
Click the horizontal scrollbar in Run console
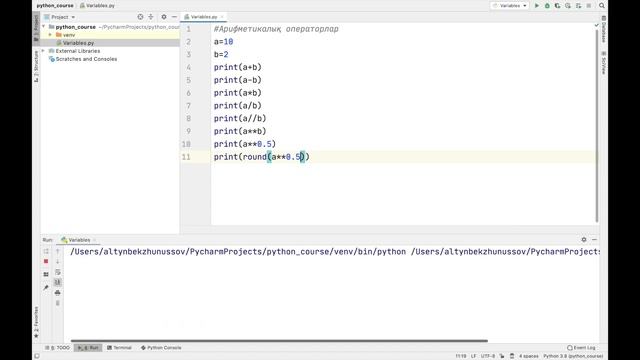click(x=279, y=340)
